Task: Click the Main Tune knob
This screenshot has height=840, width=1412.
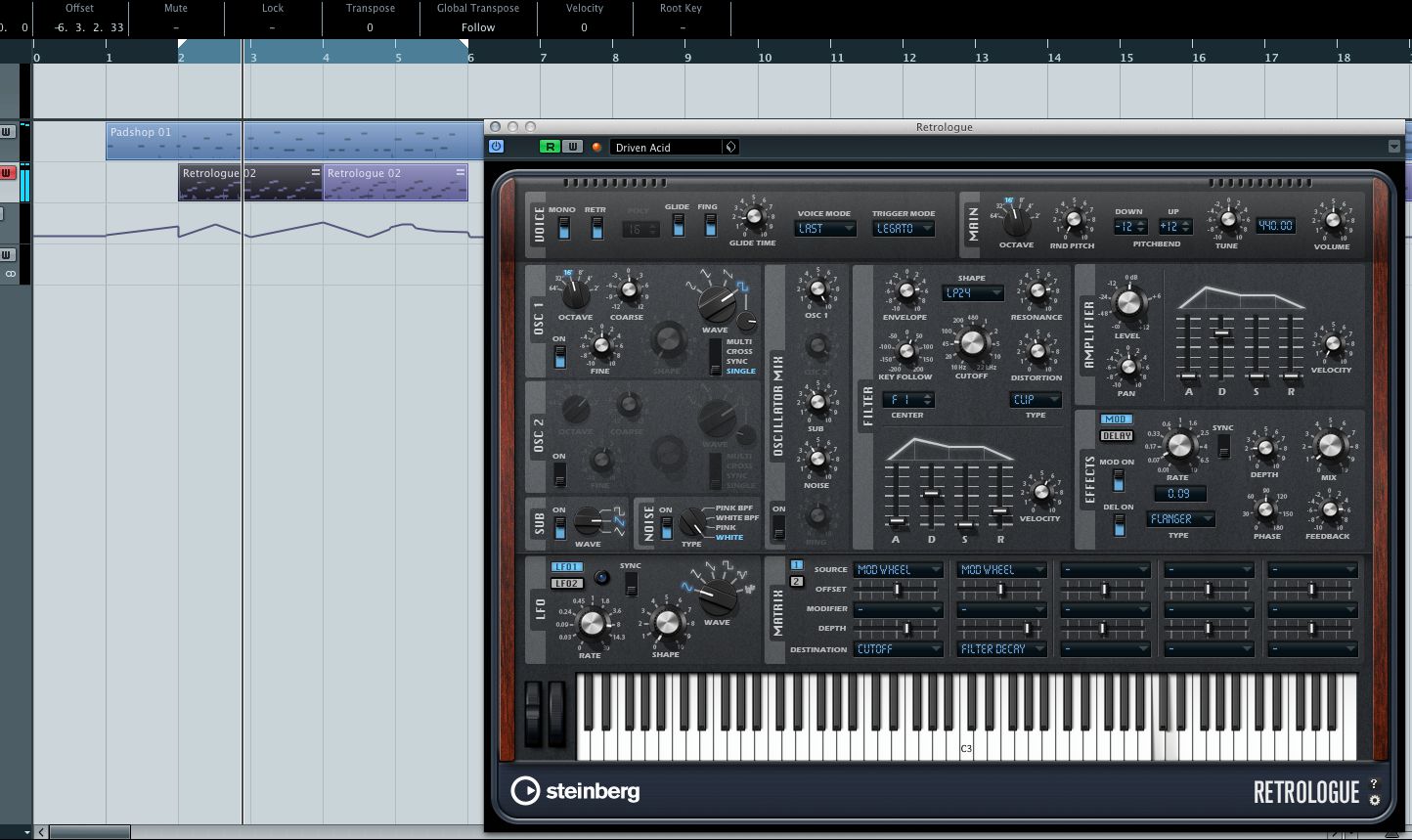Action: click(1227, 220)
